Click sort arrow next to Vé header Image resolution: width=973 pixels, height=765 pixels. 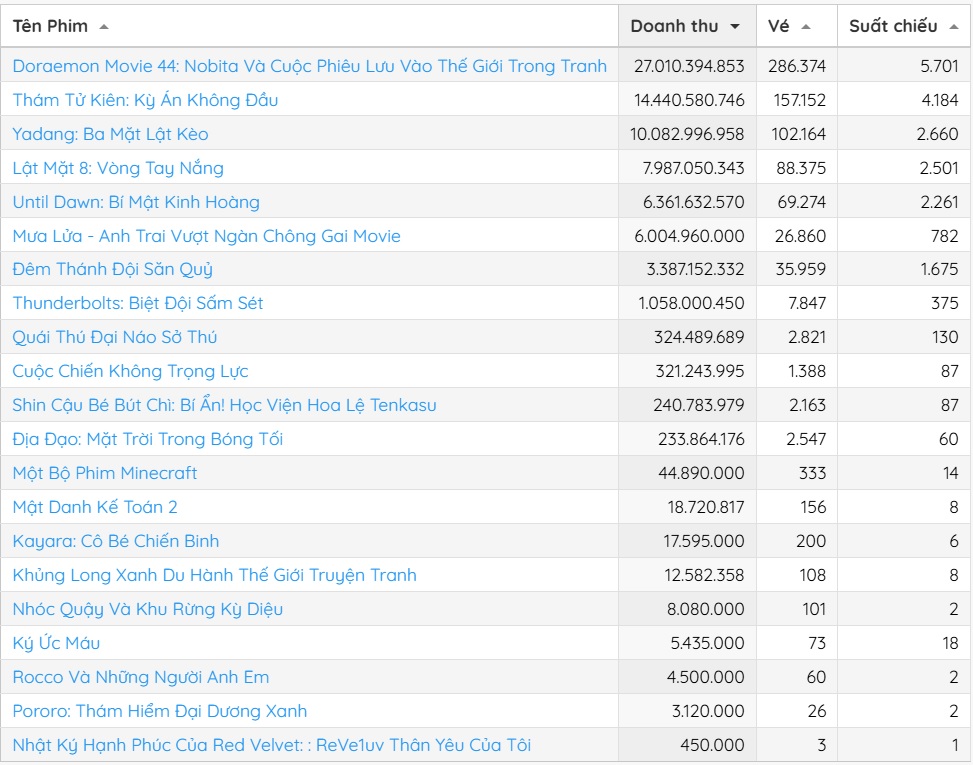[x=805, y=27]
